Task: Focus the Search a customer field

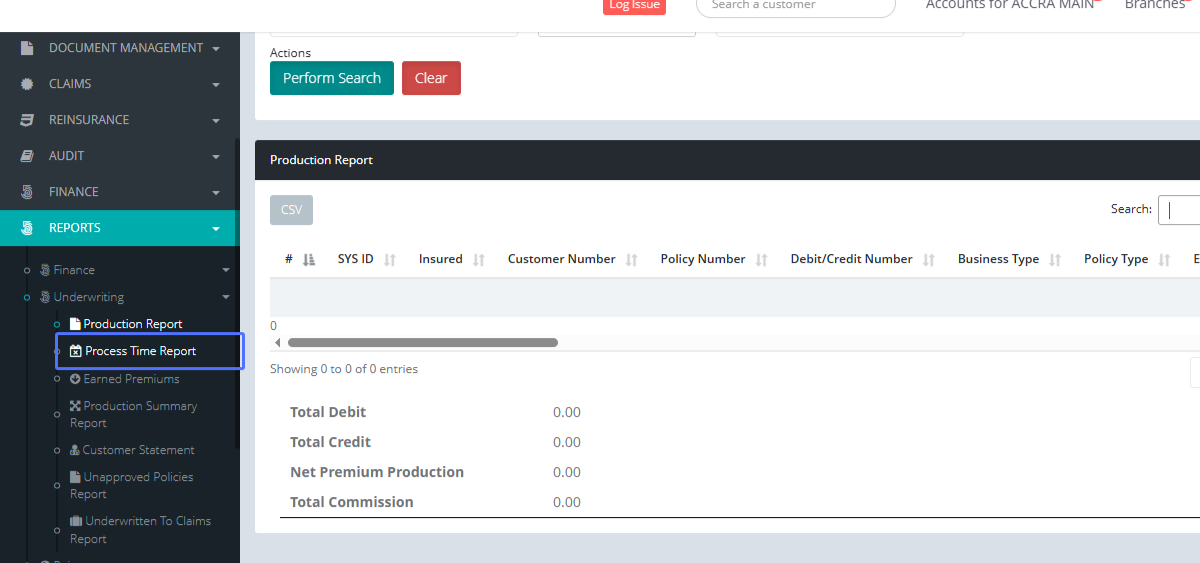Action: pyautogui.click(x=795, y=5)
